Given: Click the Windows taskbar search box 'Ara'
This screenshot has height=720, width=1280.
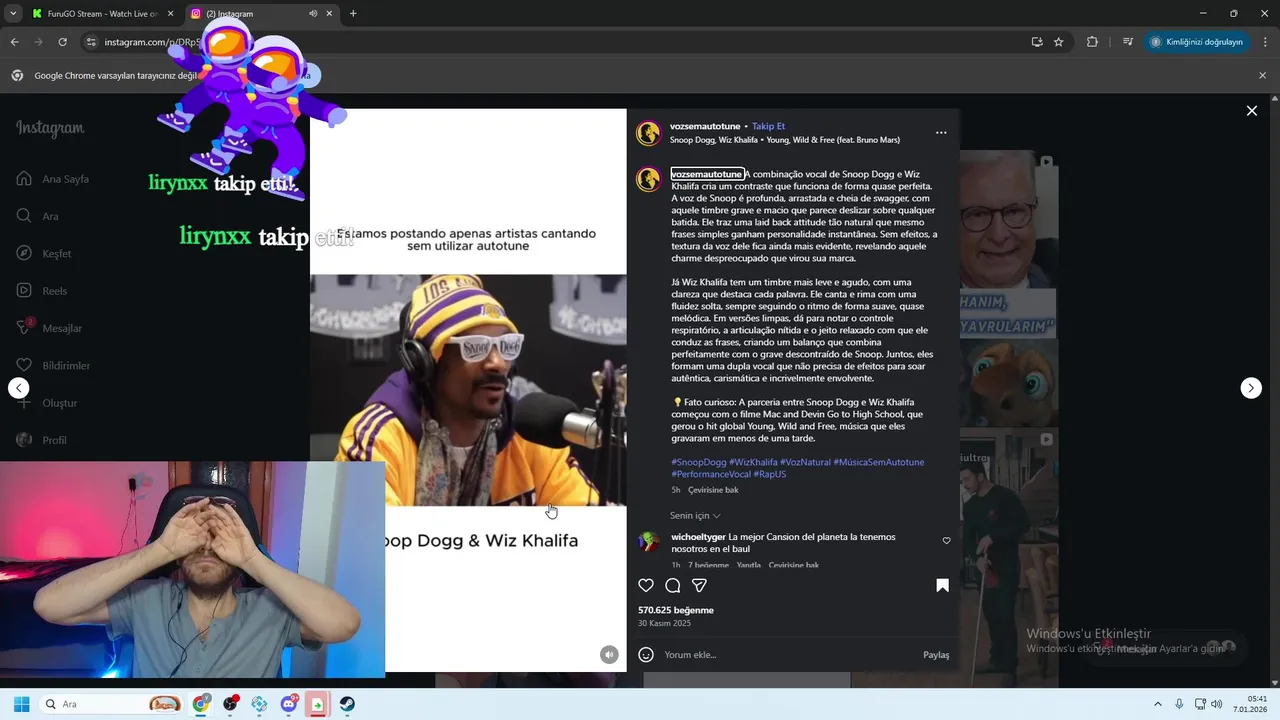Looking at the screenshot, I should pyautogui.click(x=112, y=704).
